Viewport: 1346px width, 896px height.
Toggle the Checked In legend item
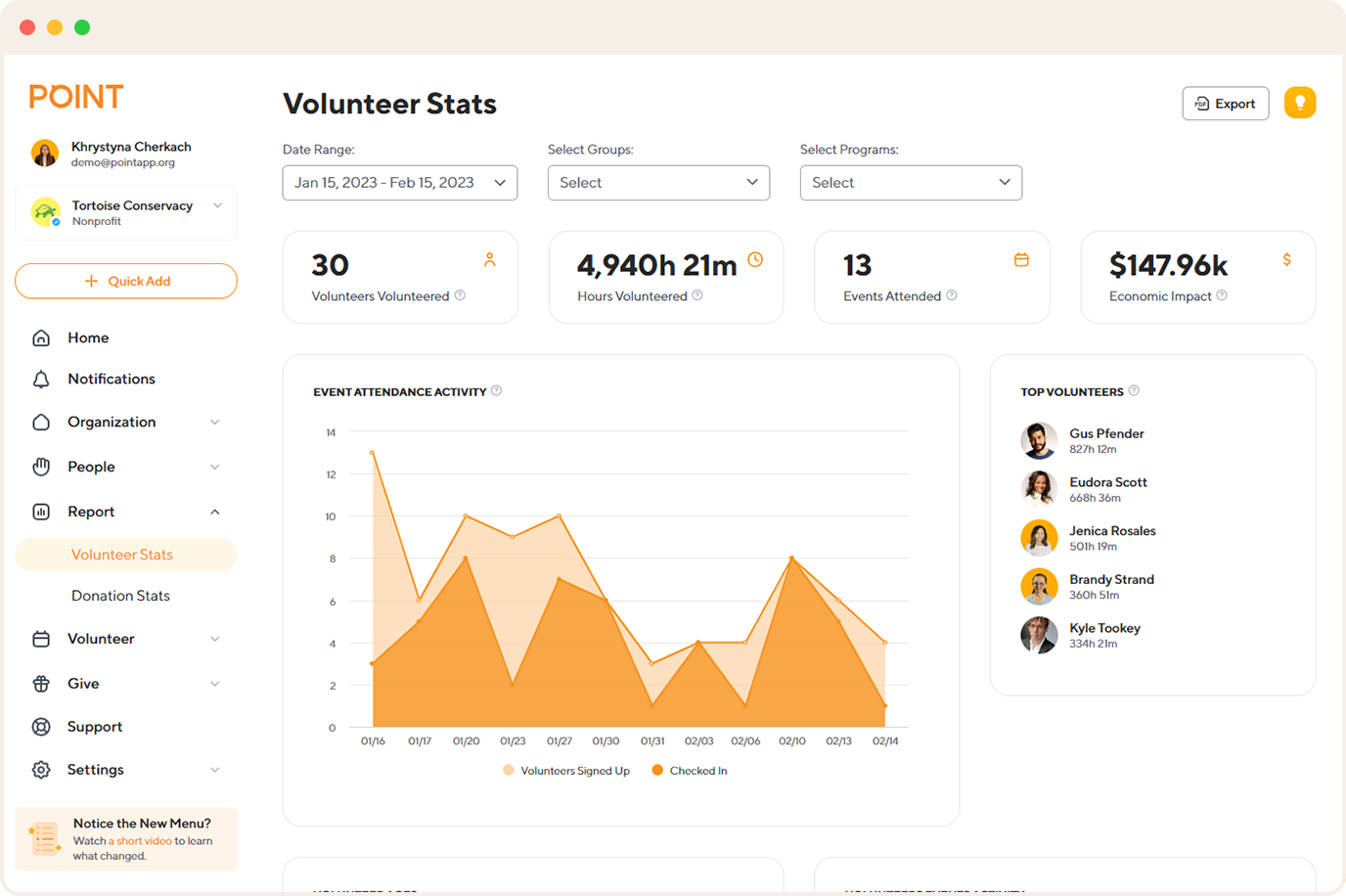(689, 770)
